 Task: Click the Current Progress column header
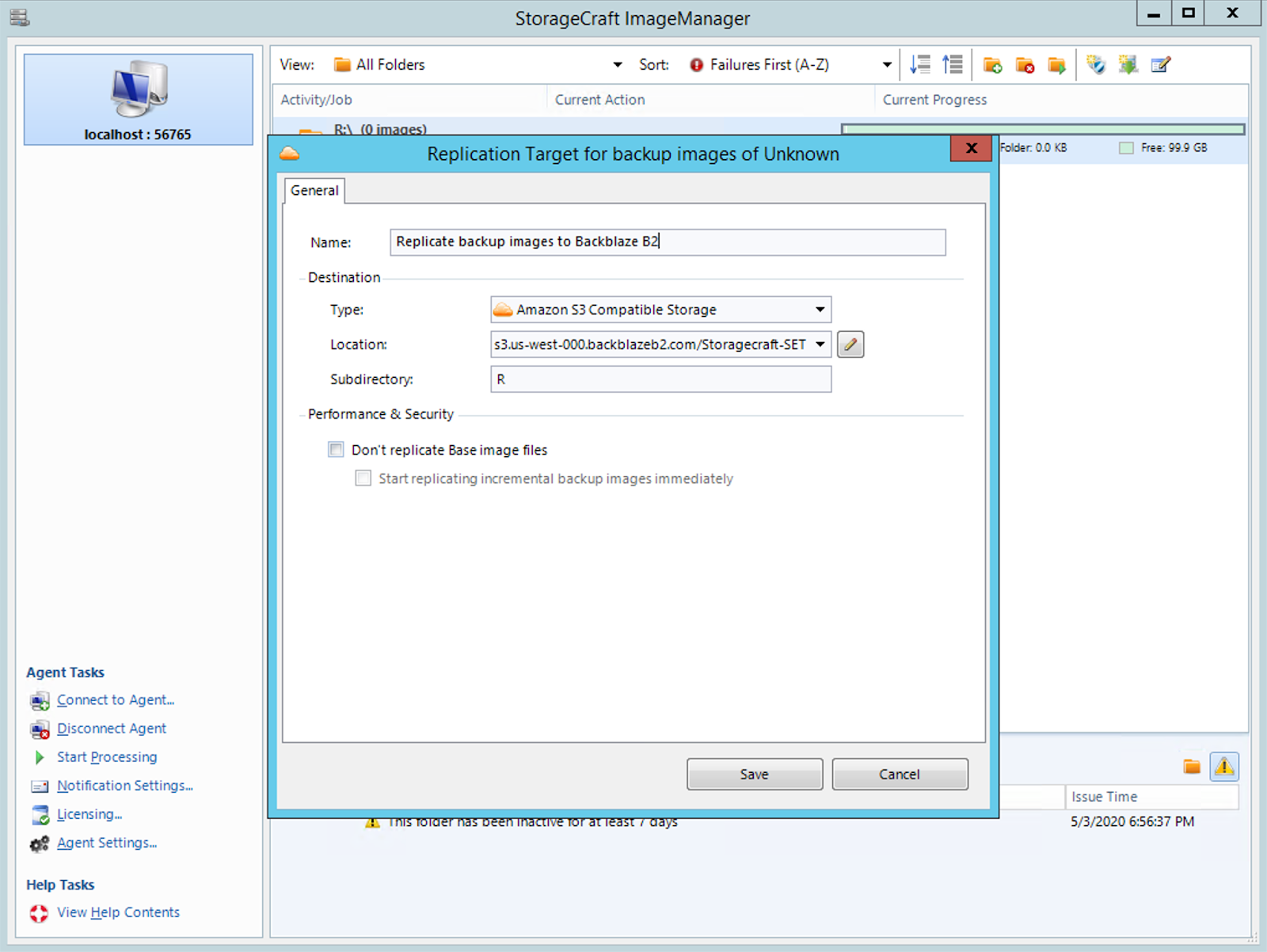point(1061,100)
